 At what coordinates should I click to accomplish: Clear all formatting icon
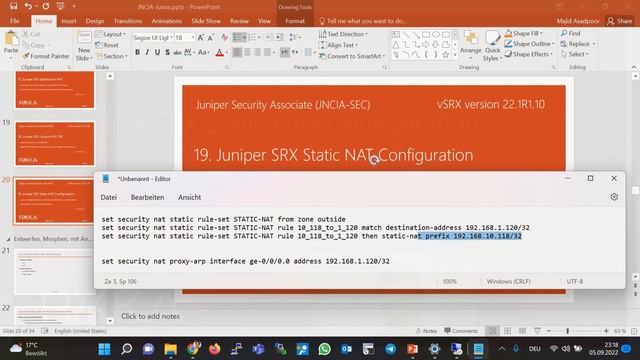pos(224,38)
